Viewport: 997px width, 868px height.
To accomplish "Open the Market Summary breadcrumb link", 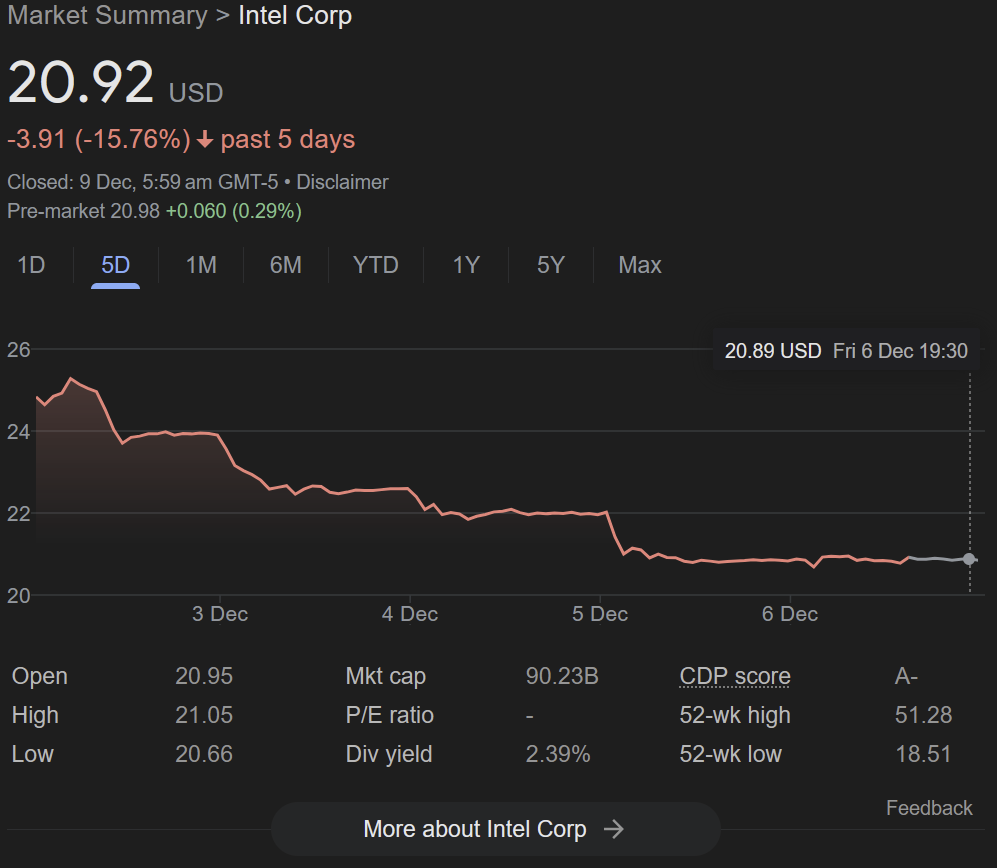I will coord(107,15).
